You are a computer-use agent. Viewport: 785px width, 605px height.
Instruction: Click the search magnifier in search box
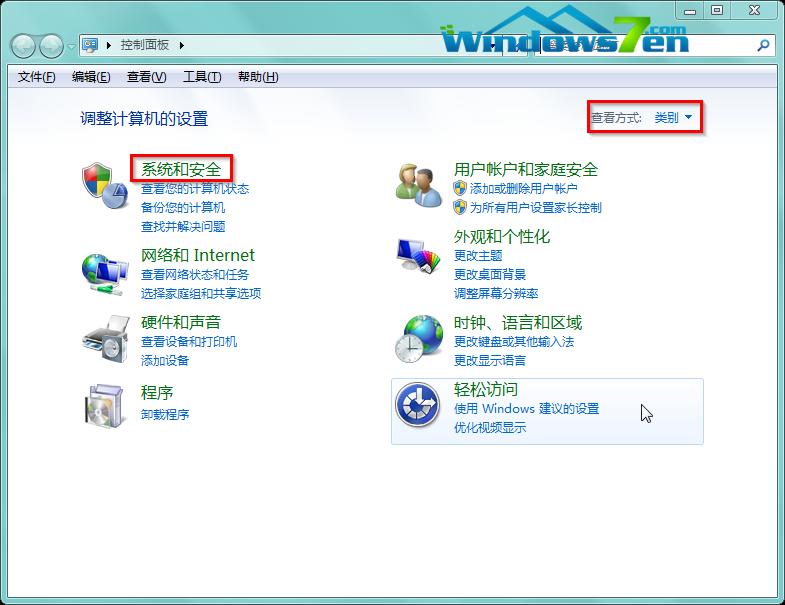765,45
